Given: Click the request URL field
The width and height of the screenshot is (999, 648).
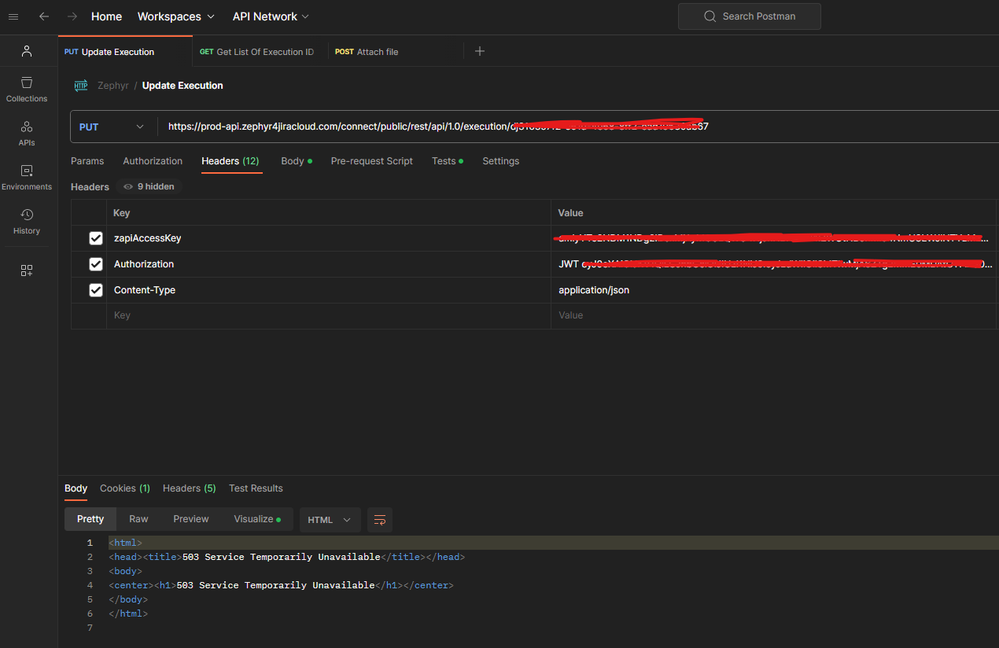Looking at the screenshot, I should click(x=579, y=127).
